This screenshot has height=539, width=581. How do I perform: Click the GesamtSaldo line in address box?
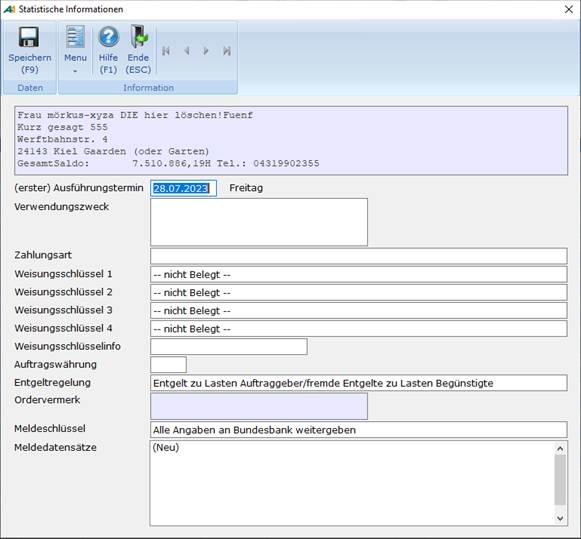tap(168, 163)
